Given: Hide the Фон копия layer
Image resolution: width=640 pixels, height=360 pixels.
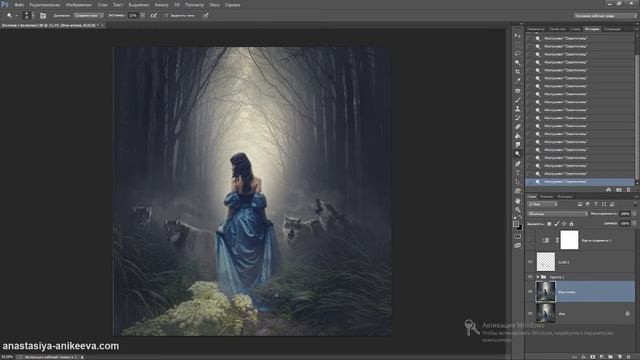Looking at the screenshot, I should [530, 291].
